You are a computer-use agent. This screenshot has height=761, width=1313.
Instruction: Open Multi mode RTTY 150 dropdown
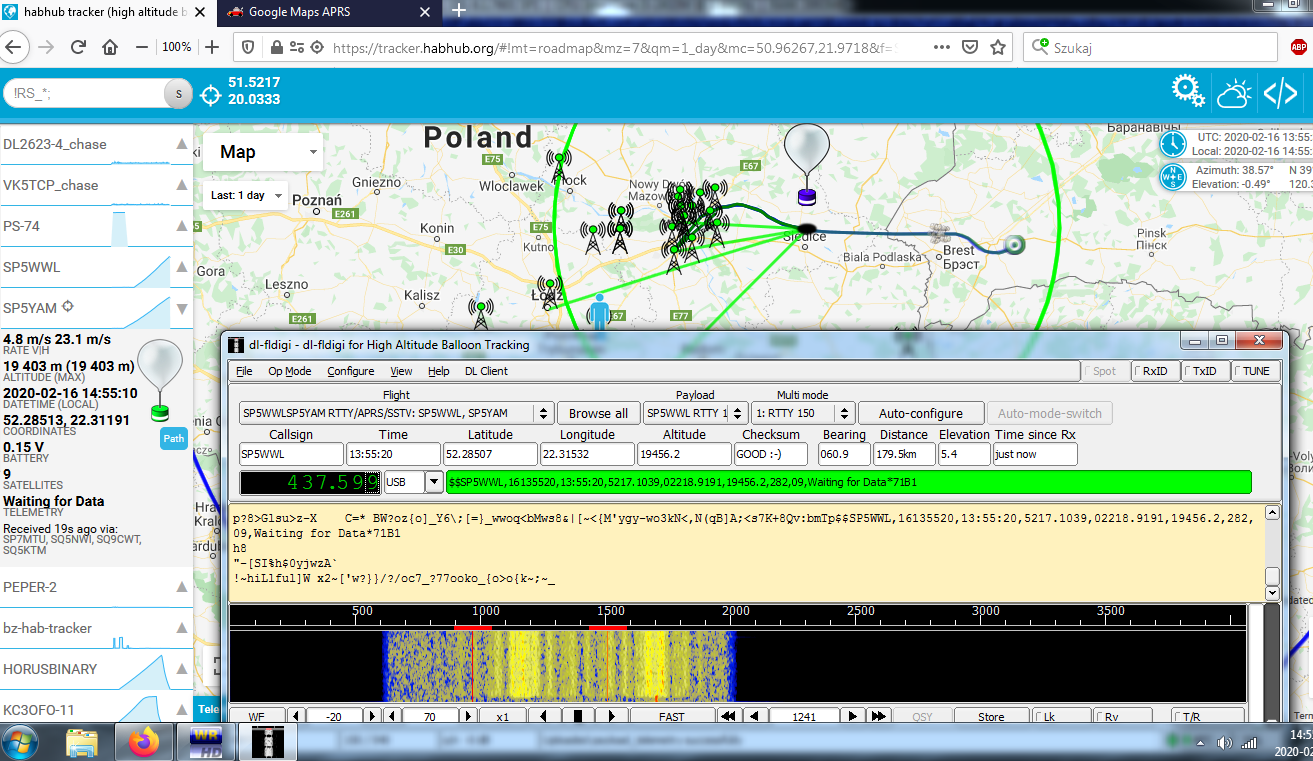tap(803, 413)
